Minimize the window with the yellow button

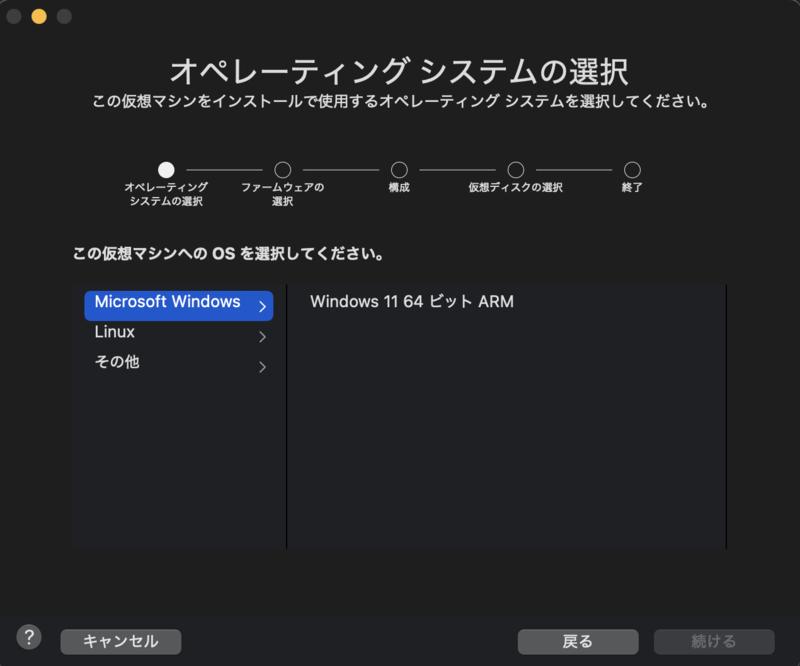[39, 16]
